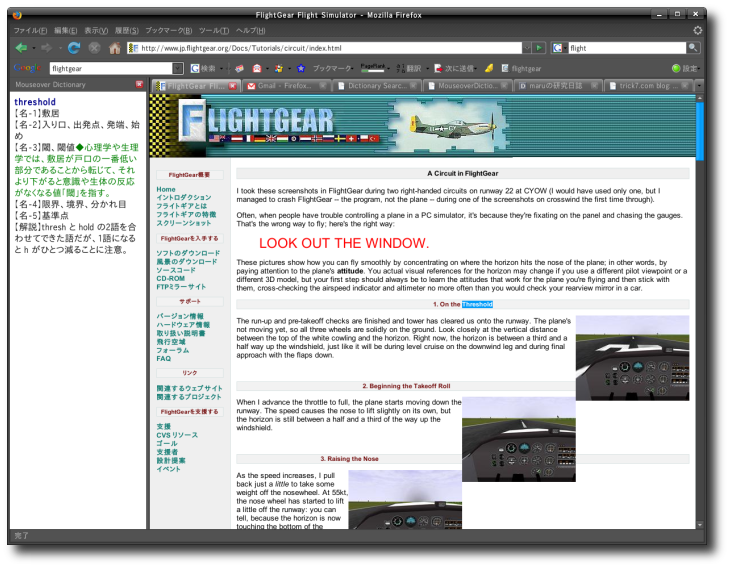Close the Gmail - Firefox tab
Image resolution: width=730 pixels, height=568 pixels.
coord(323,86)
